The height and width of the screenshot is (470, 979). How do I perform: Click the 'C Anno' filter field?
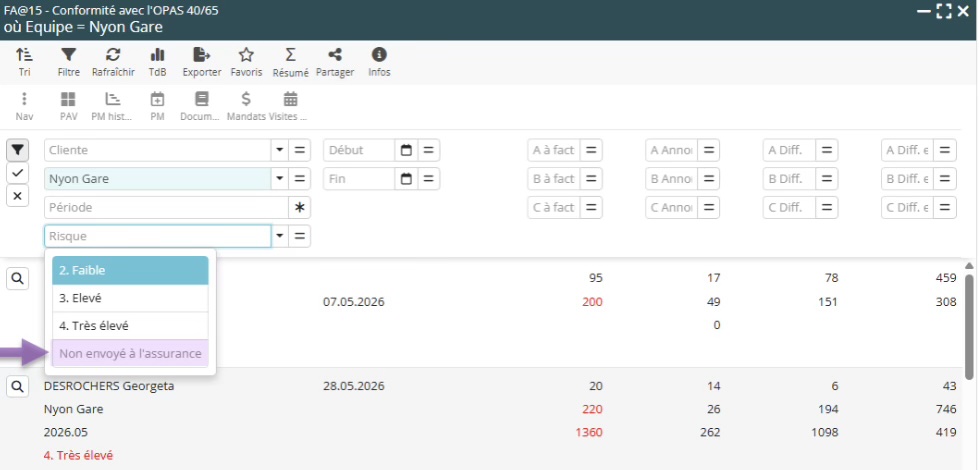coord(671,207)
